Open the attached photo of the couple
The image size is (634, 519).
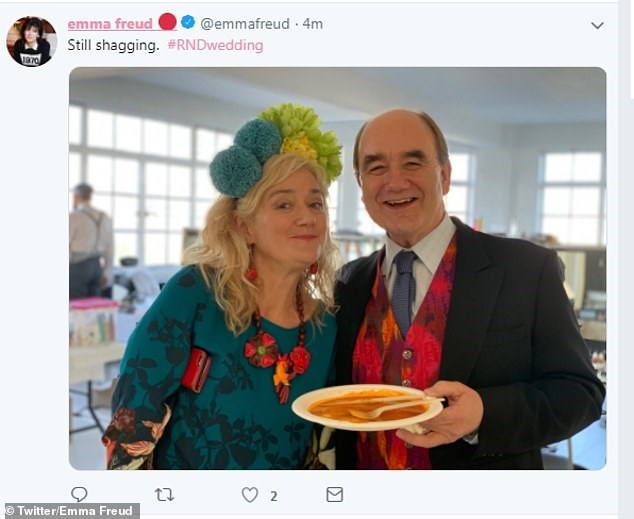tap(338, 268)
